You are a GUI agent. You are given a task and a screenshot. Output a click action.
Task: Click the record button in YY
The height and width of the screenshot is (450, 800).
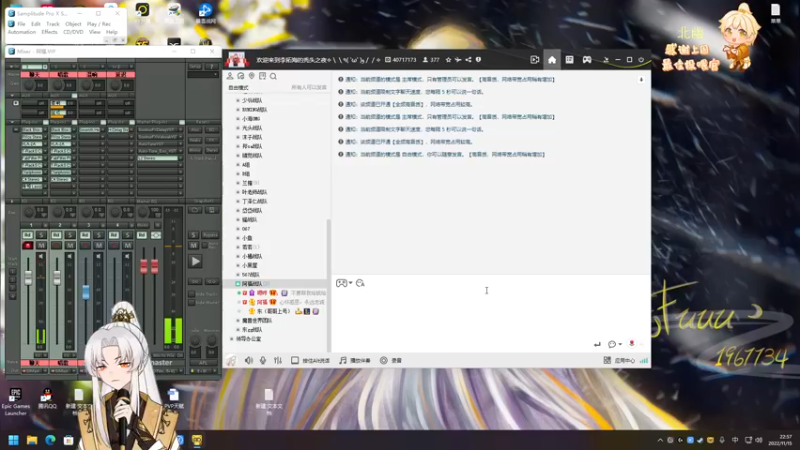[x=391, y=360]
